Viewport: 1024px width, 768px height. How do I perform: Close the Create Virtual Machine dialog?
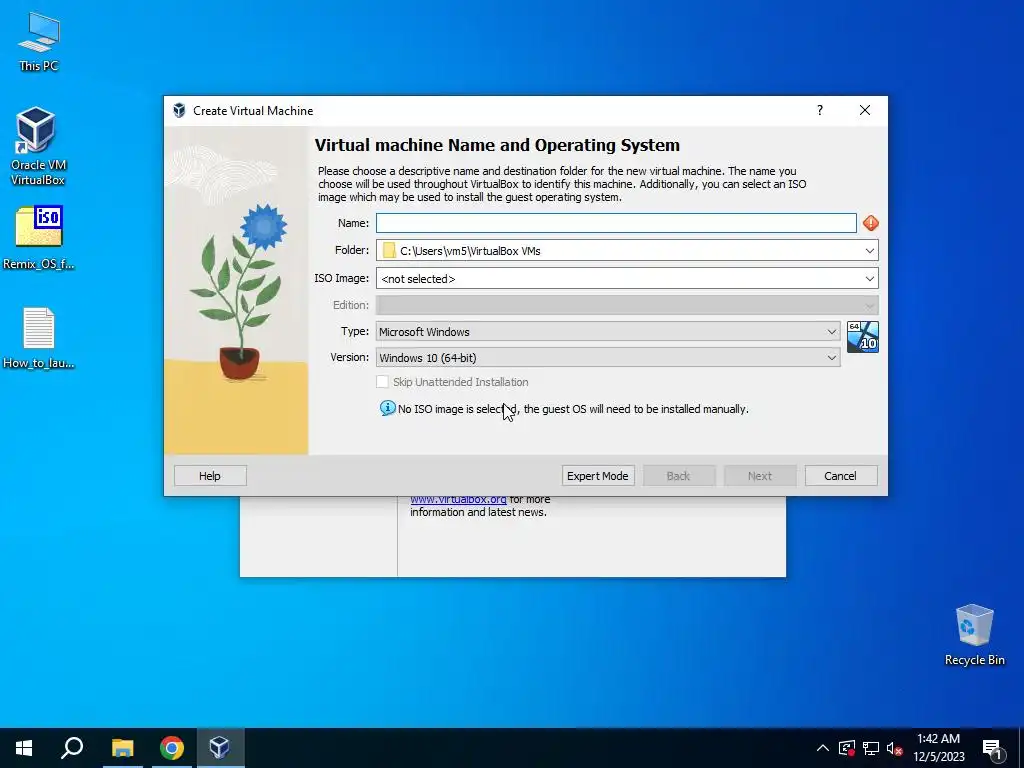point(865,110)
